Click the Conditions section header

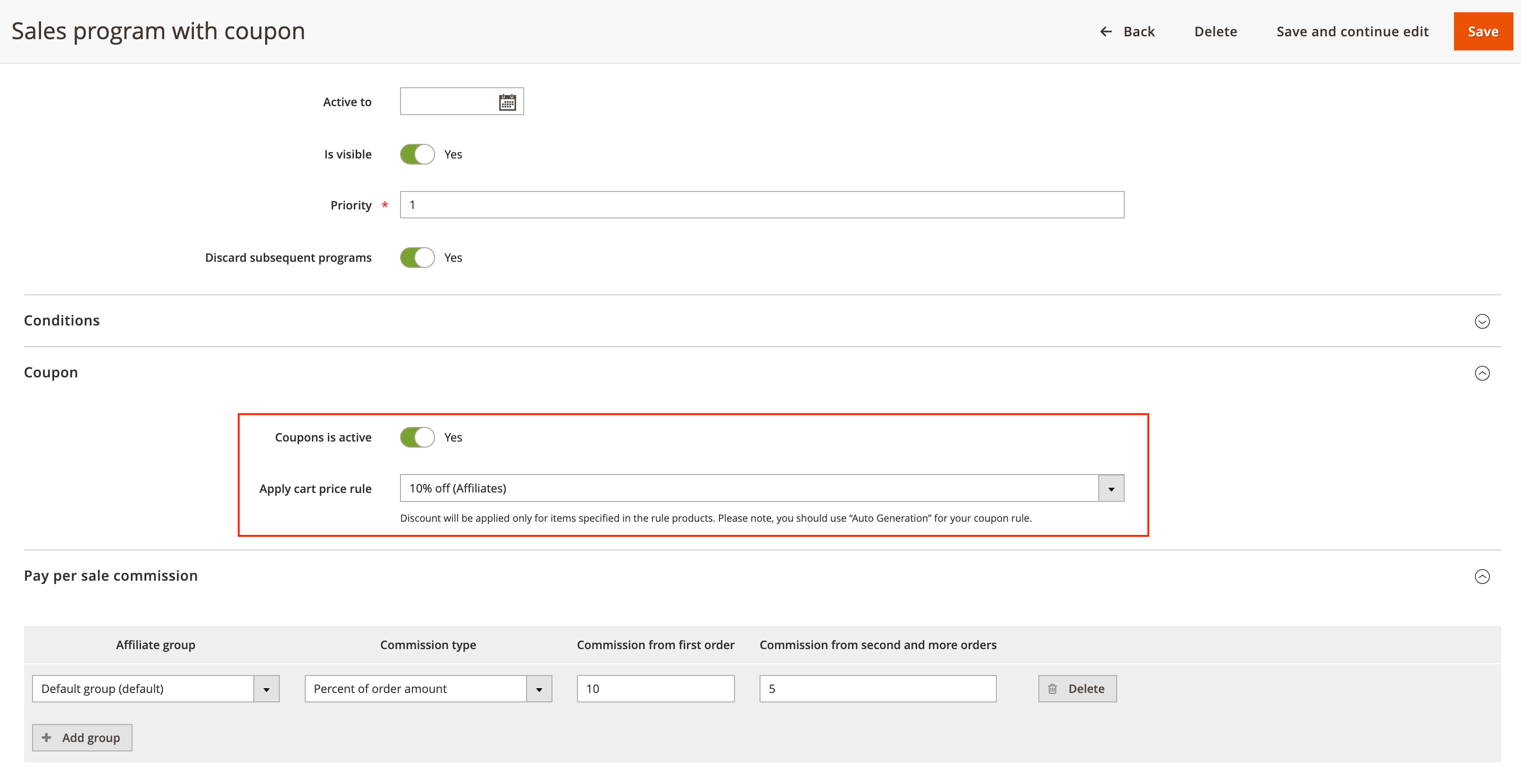coord(61,321)
